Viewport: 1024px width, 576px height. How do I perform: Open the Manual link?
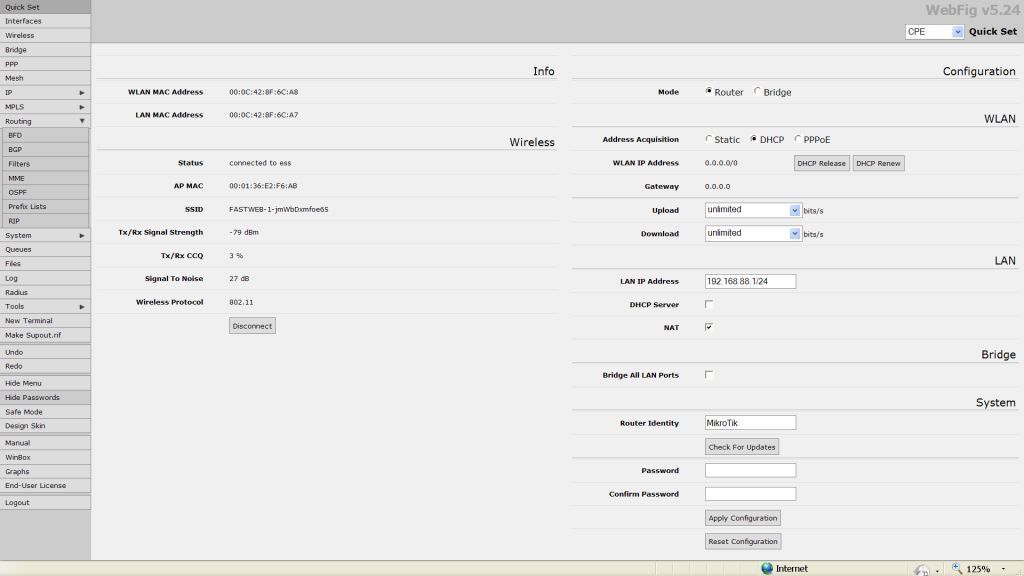45,443
